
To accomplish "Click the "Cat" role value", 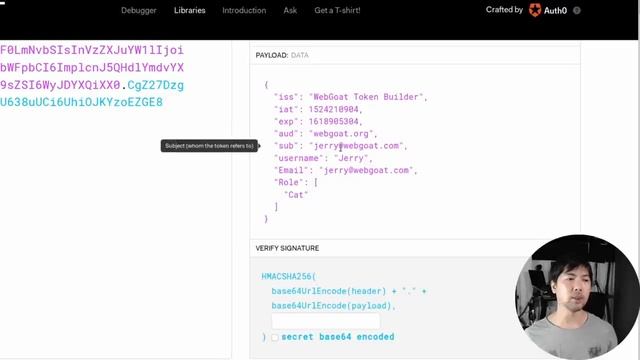I will (296, 195).
